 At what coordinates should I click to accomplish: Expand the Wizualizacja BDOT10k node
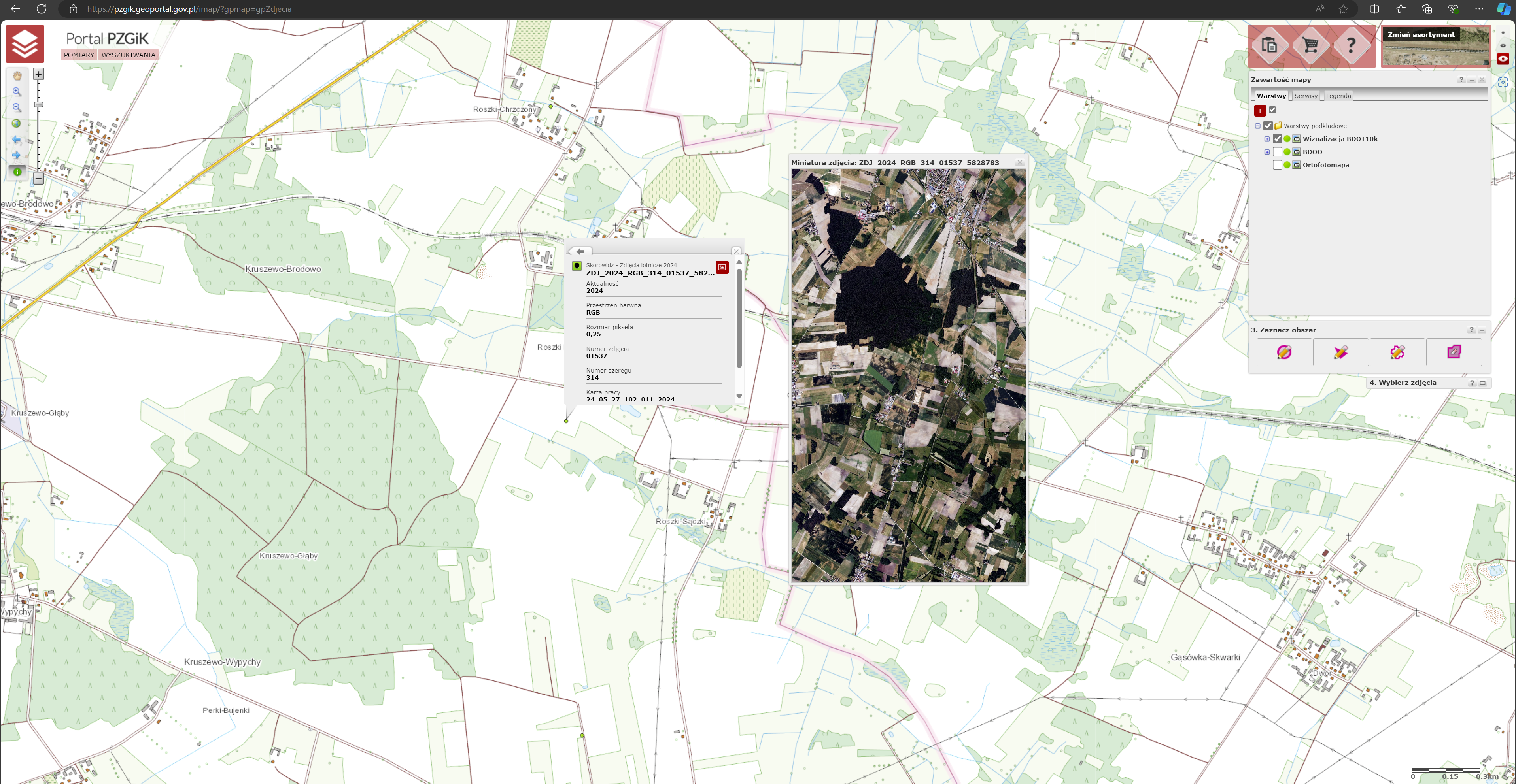point(1266,139)
